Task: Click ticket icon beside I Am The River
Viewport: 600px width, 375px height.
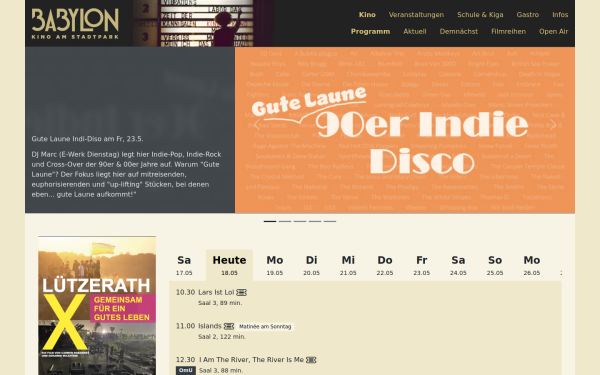Action: pos(311,360)
